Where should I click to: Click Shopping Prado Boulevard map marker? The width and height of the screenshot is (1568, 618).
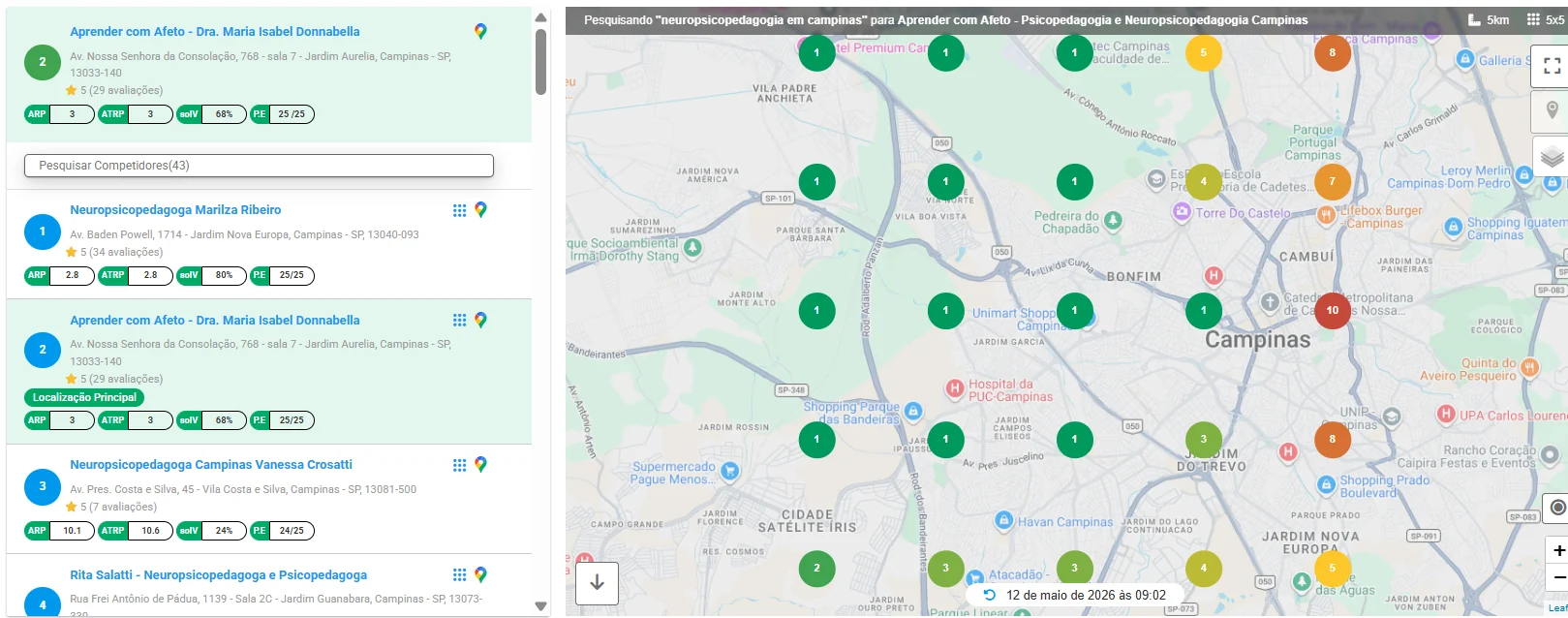(x=1326, y=483)
